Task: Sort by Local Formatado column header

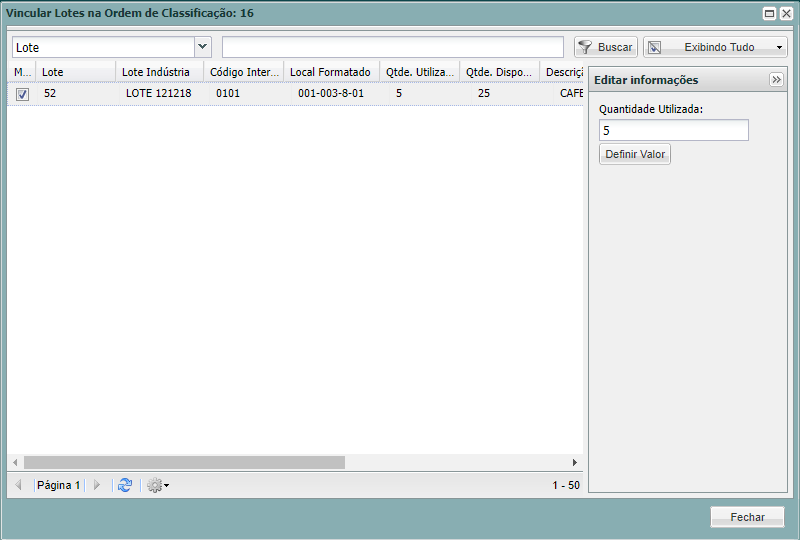Action: pos(332,72)
